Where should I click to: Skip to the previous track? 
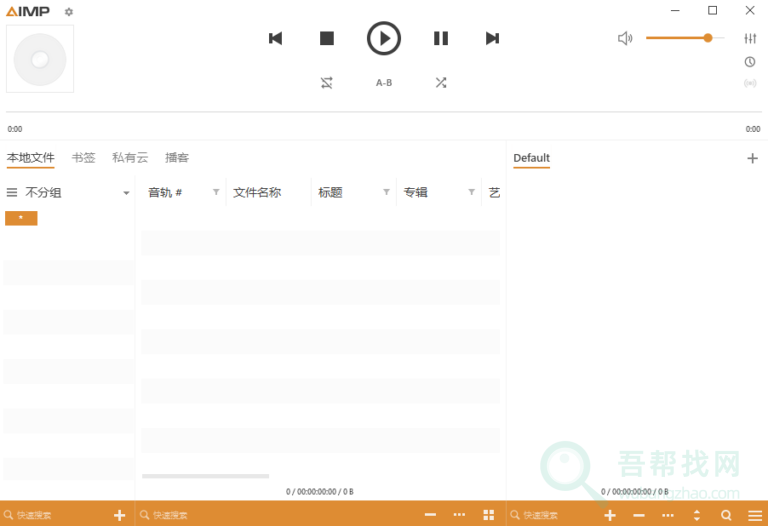coord(275,38)
